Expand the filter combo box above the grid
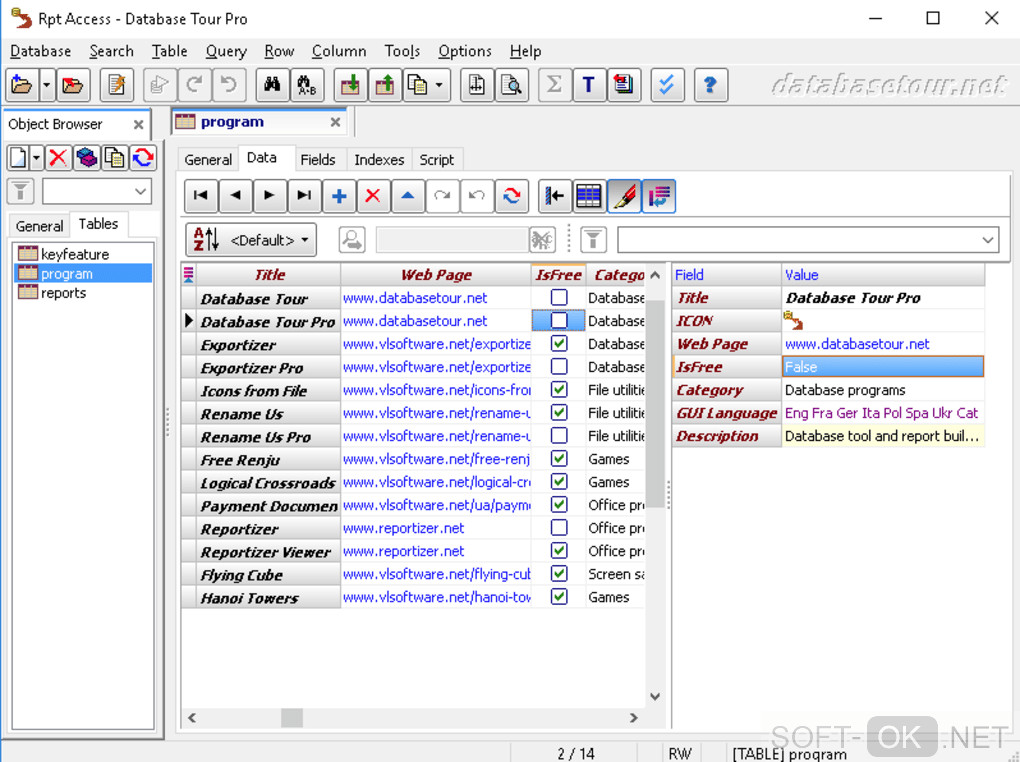This screenshot has height=762, width=1020. pyautogui.click(x=988, y=240)
